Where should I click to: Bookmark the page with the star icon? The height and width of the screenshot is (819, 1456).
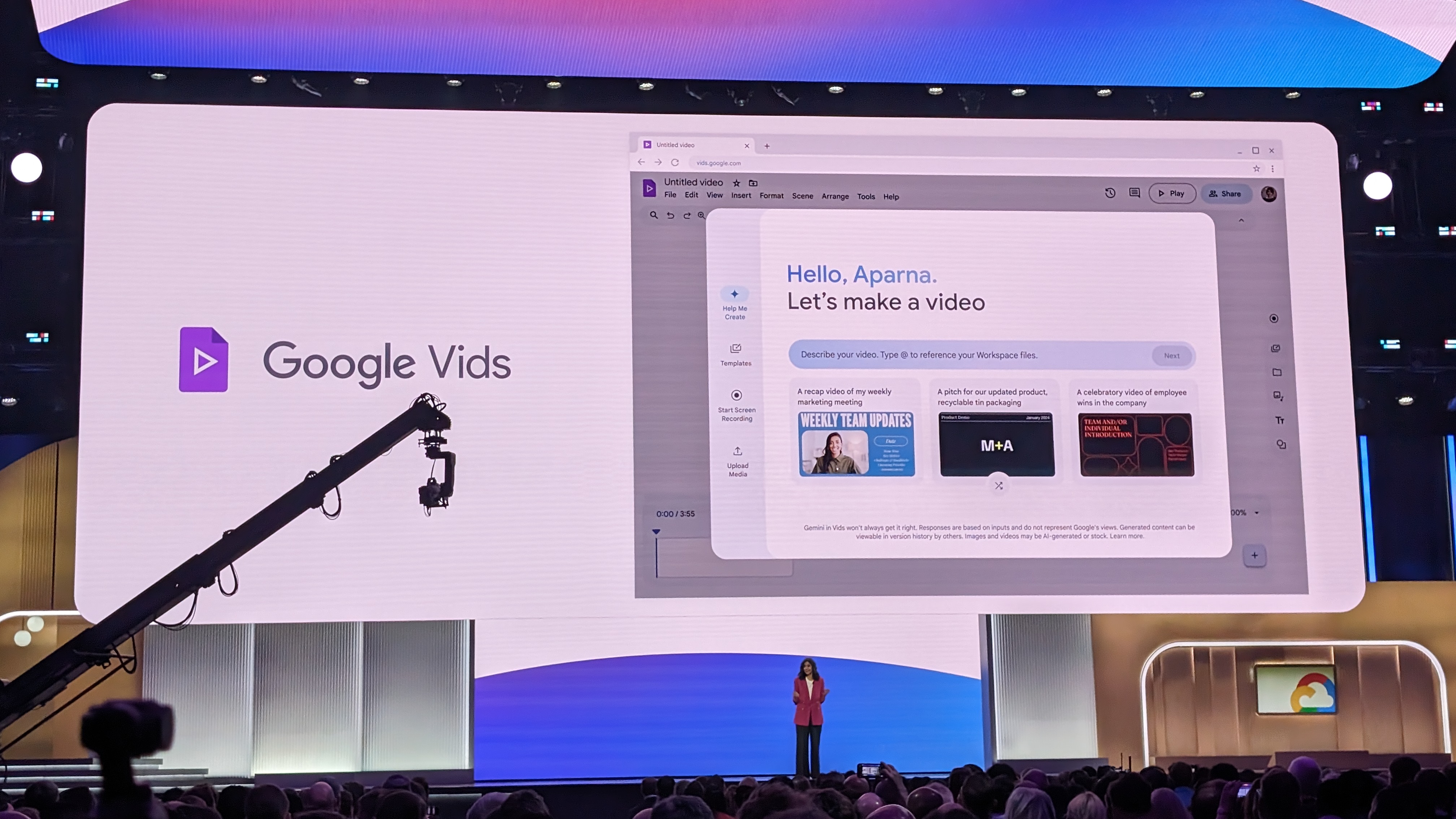pyautogui.click(x=1256, y=168)
